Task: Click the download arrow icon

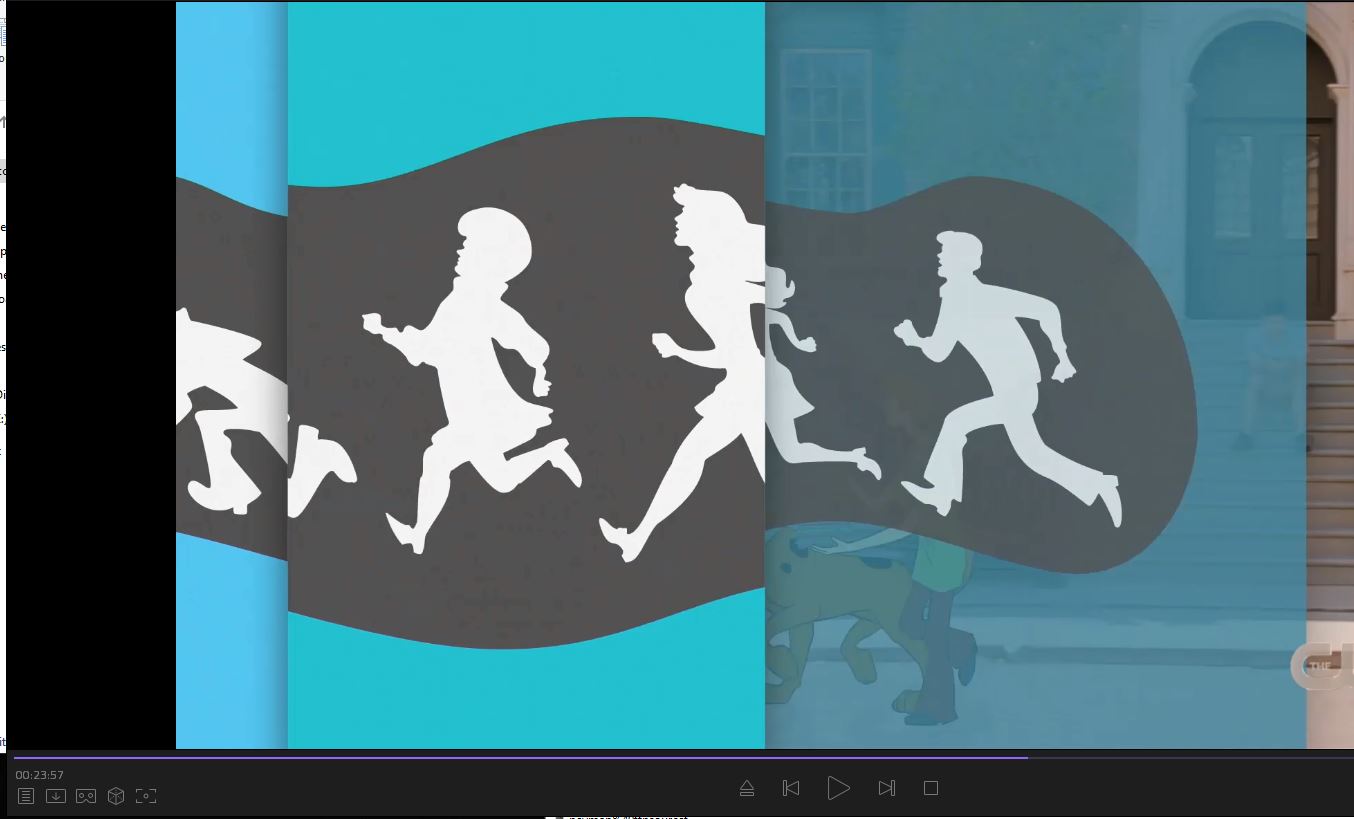Action: point(56,796)
